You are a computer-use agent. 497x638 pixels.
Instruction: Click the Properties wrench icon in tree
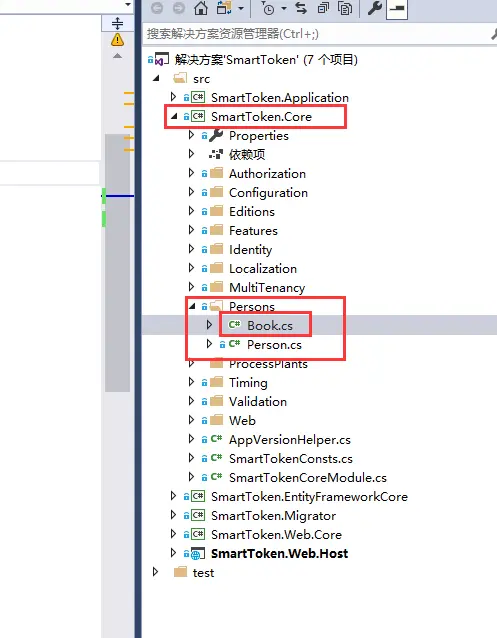click(x=216, y=135)
